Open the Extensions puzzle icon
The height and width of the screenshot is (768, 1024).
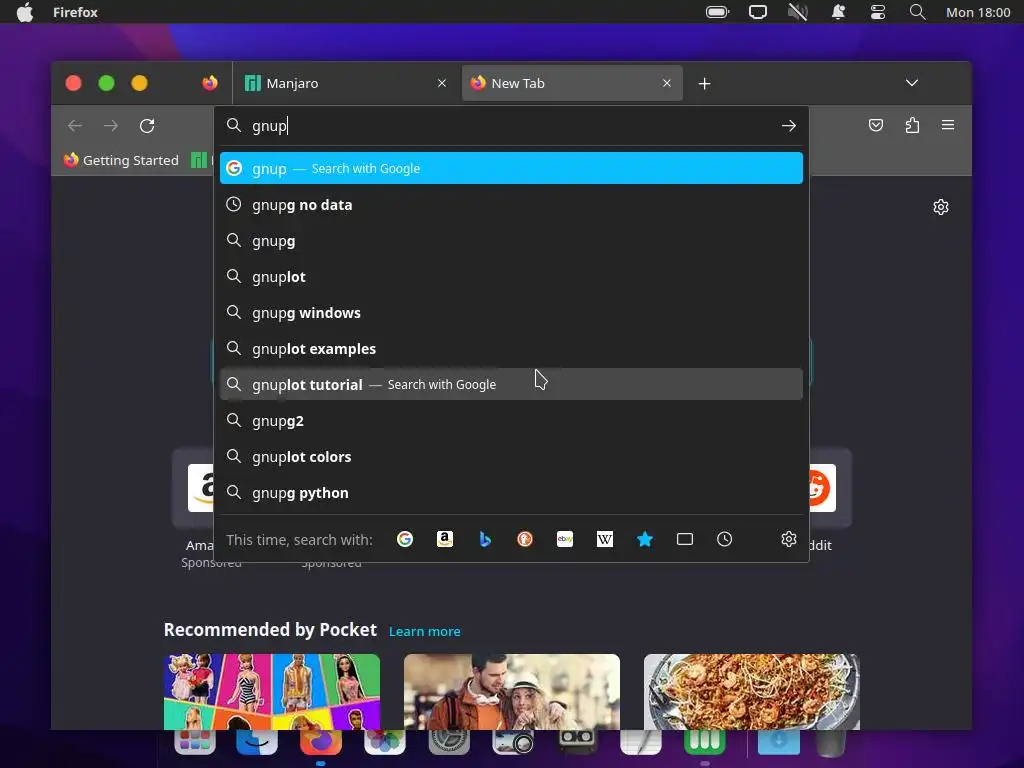(x=912, y=125)
